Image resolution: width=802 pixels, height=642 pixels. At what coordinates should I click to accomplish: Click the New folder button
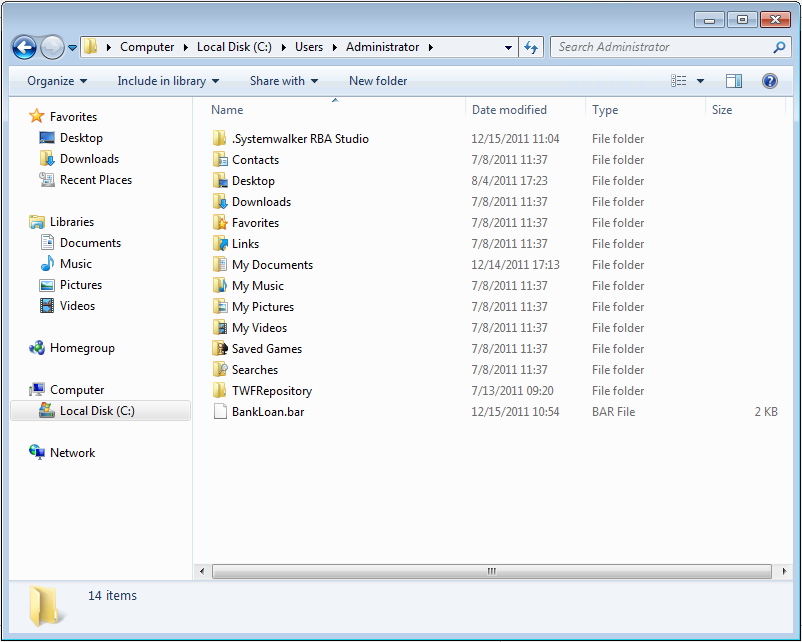378,81
